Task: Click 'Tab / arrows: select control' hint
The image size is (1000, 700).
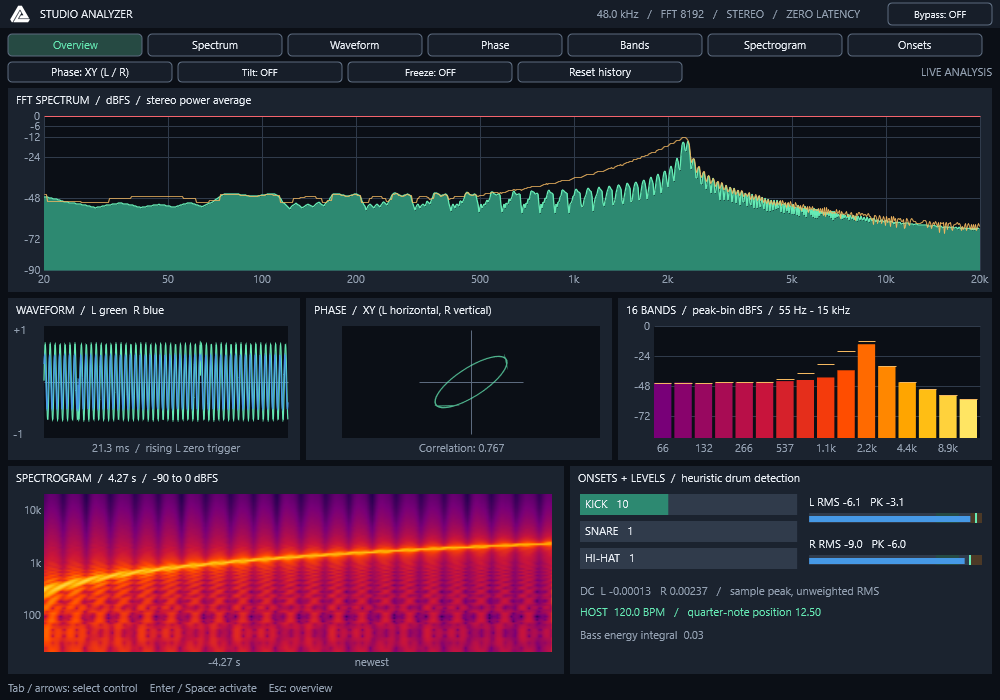Action: pyautogui.click(x=73, y=688)
